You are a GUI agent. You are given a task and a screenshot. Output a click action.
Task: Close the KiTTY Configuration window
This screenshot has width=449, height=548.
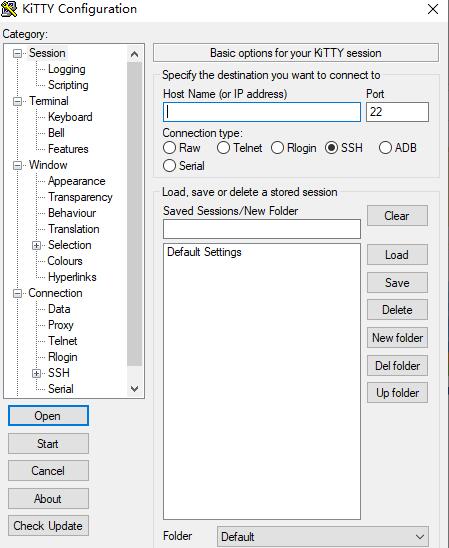(433, 9)
